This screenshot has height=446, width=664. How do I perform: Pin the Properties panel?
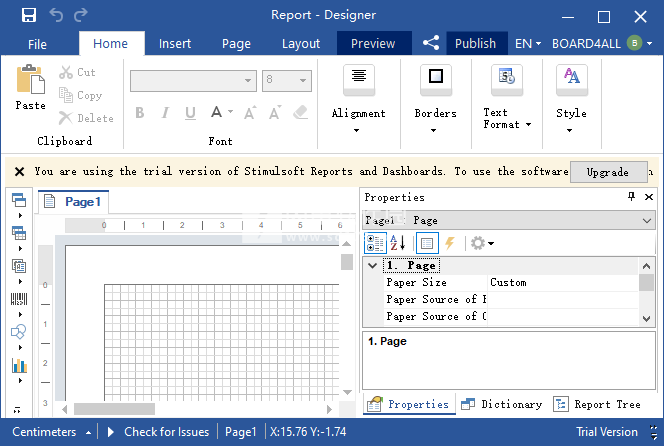(x=631, y=197)
